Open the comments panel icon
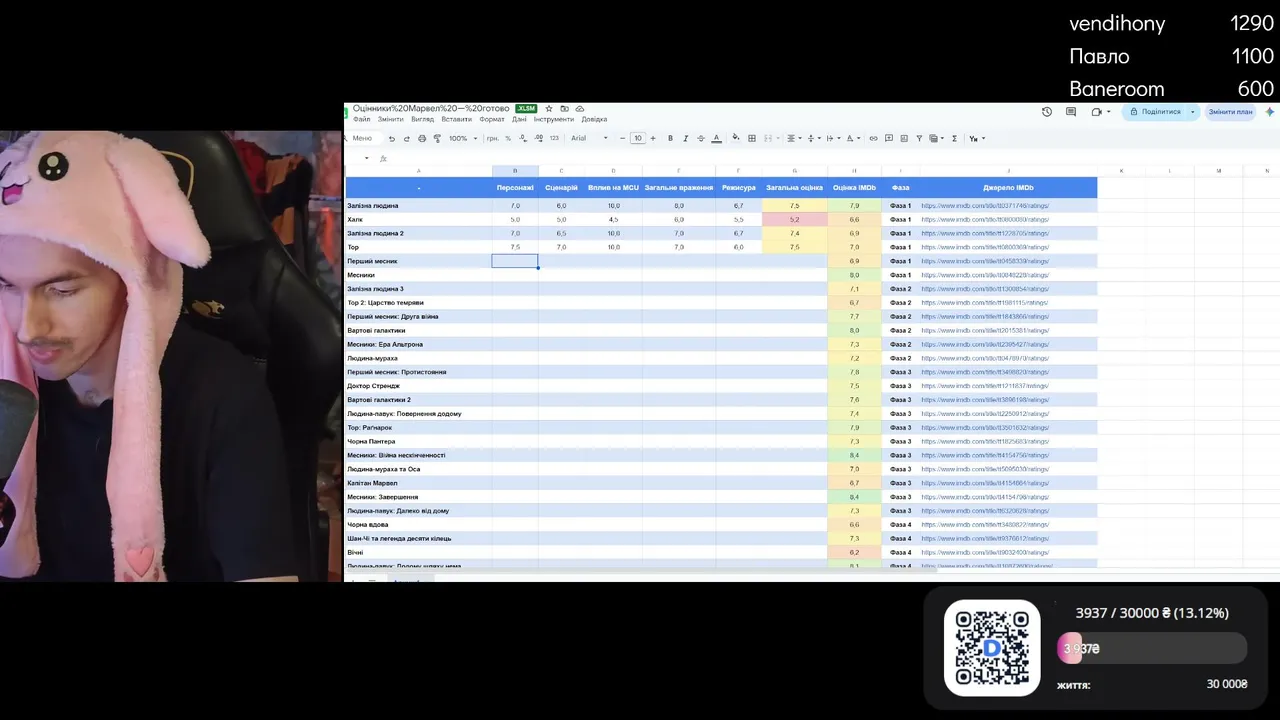Viewport: 1280px width, 720px height. pyautogui.click(x=1073, y=112)
